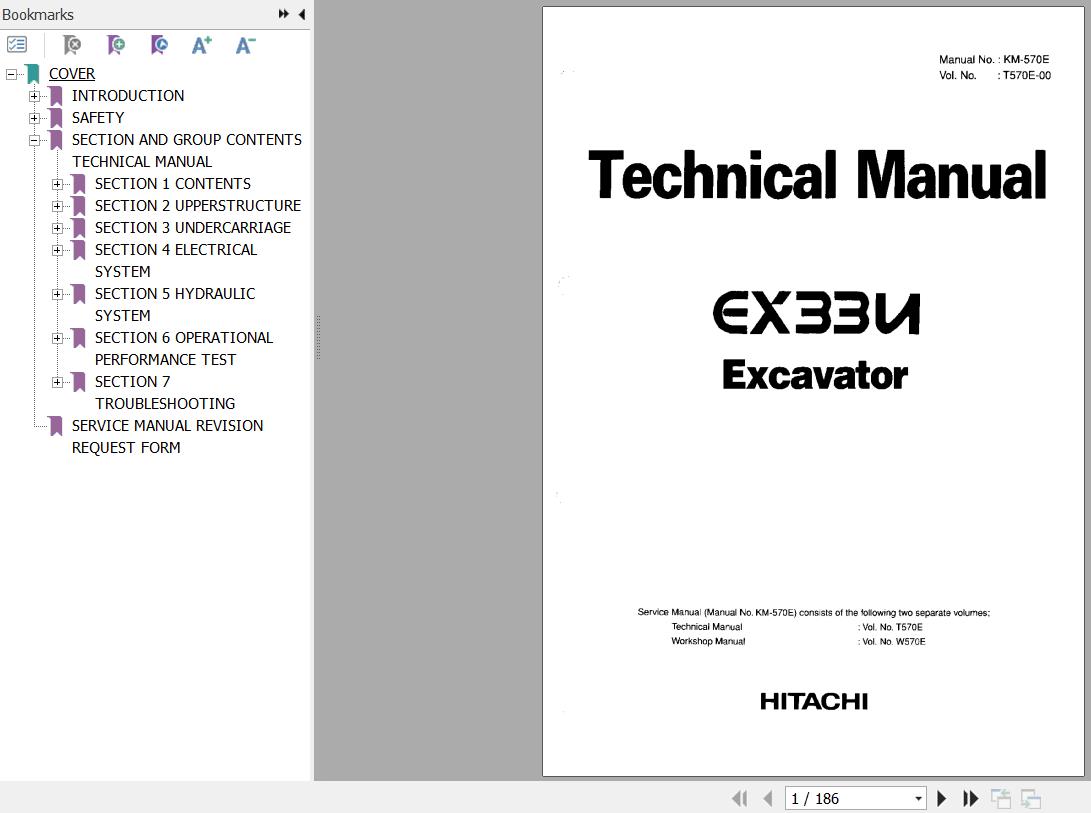
Task: Open the COVER bookmark
Action: (72, 74)
